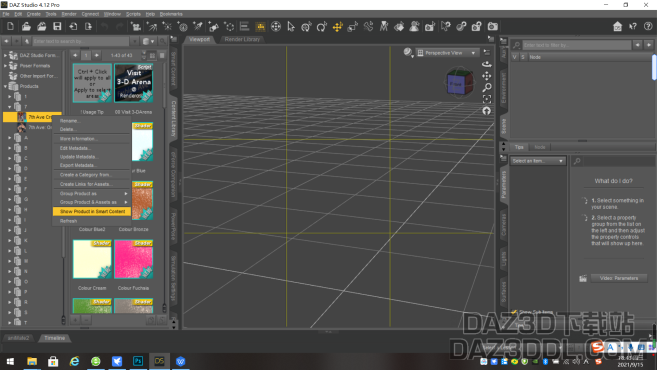Collapse the 7 product folder
This screenshot has height=370, width=657.
pyautogui.click(x=10, y=107)
